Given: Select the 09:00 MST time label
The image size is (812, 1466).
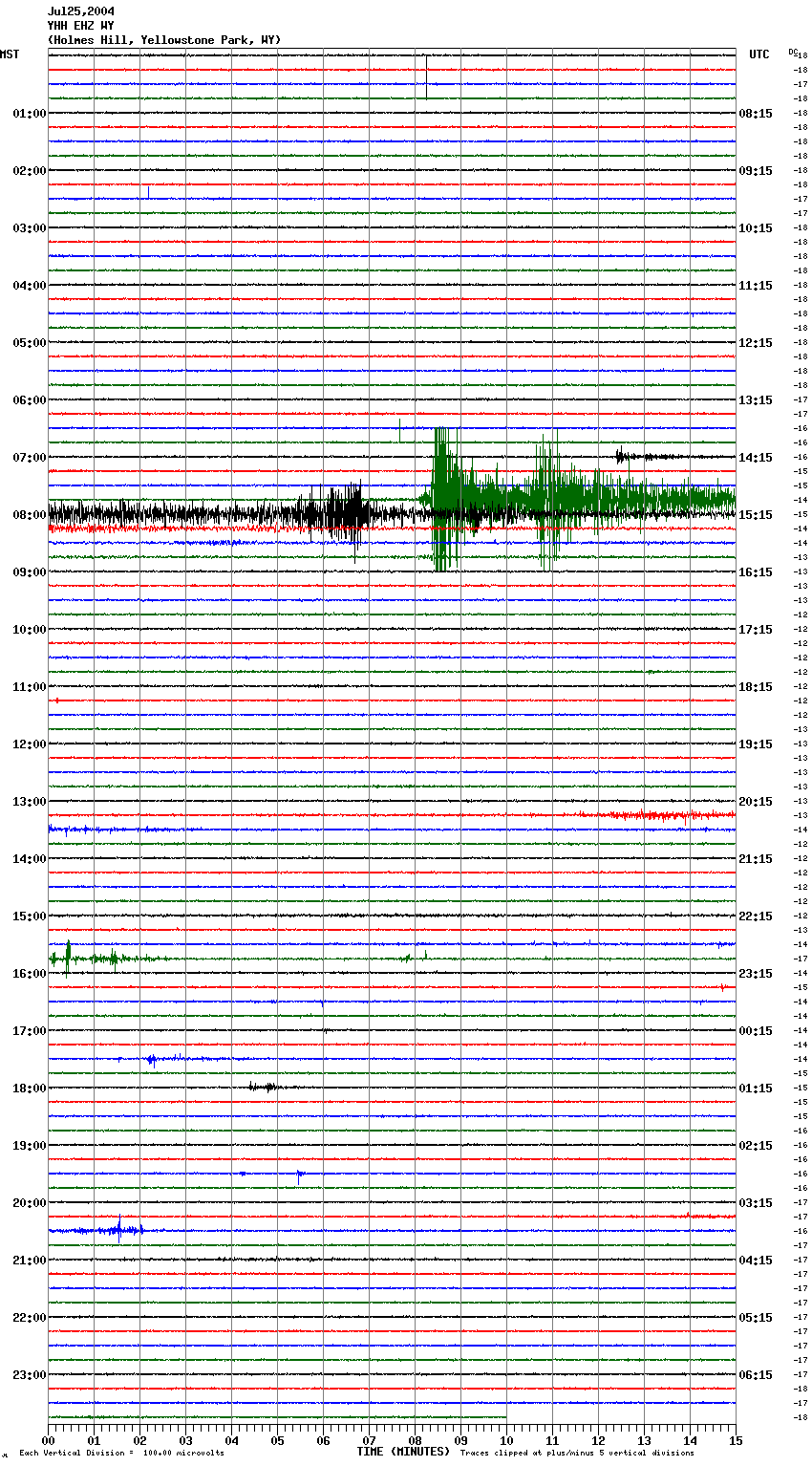Looking at the screenshot, I should tap(30, 572).
